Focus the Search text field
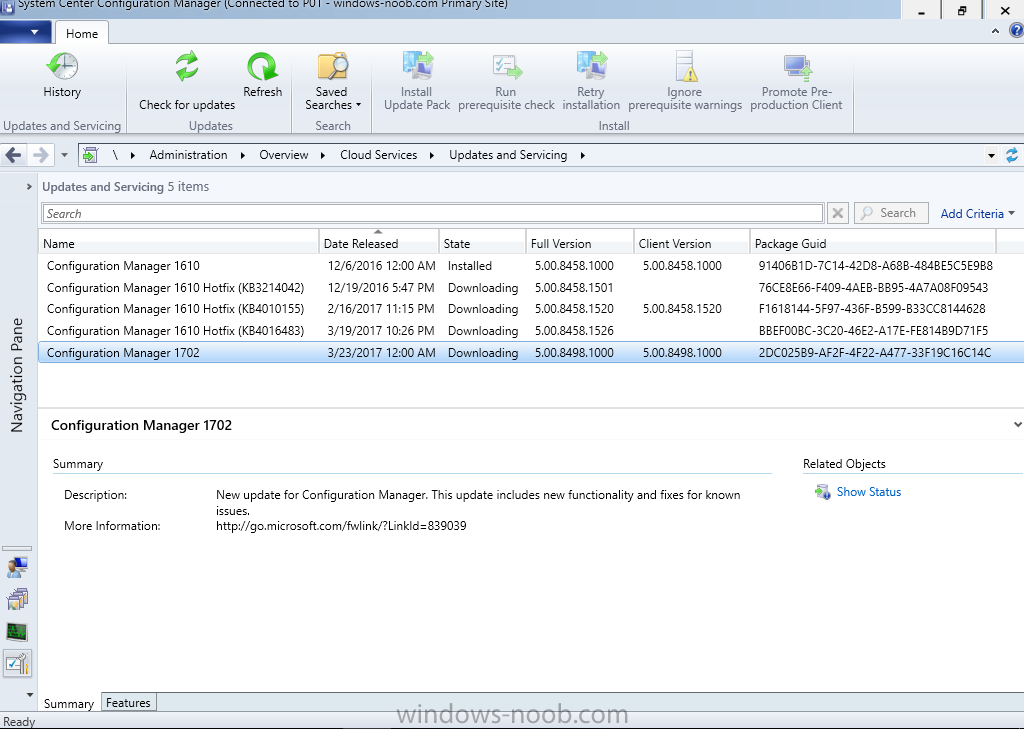Screen dimensions: 1024x729 [432, 214]
